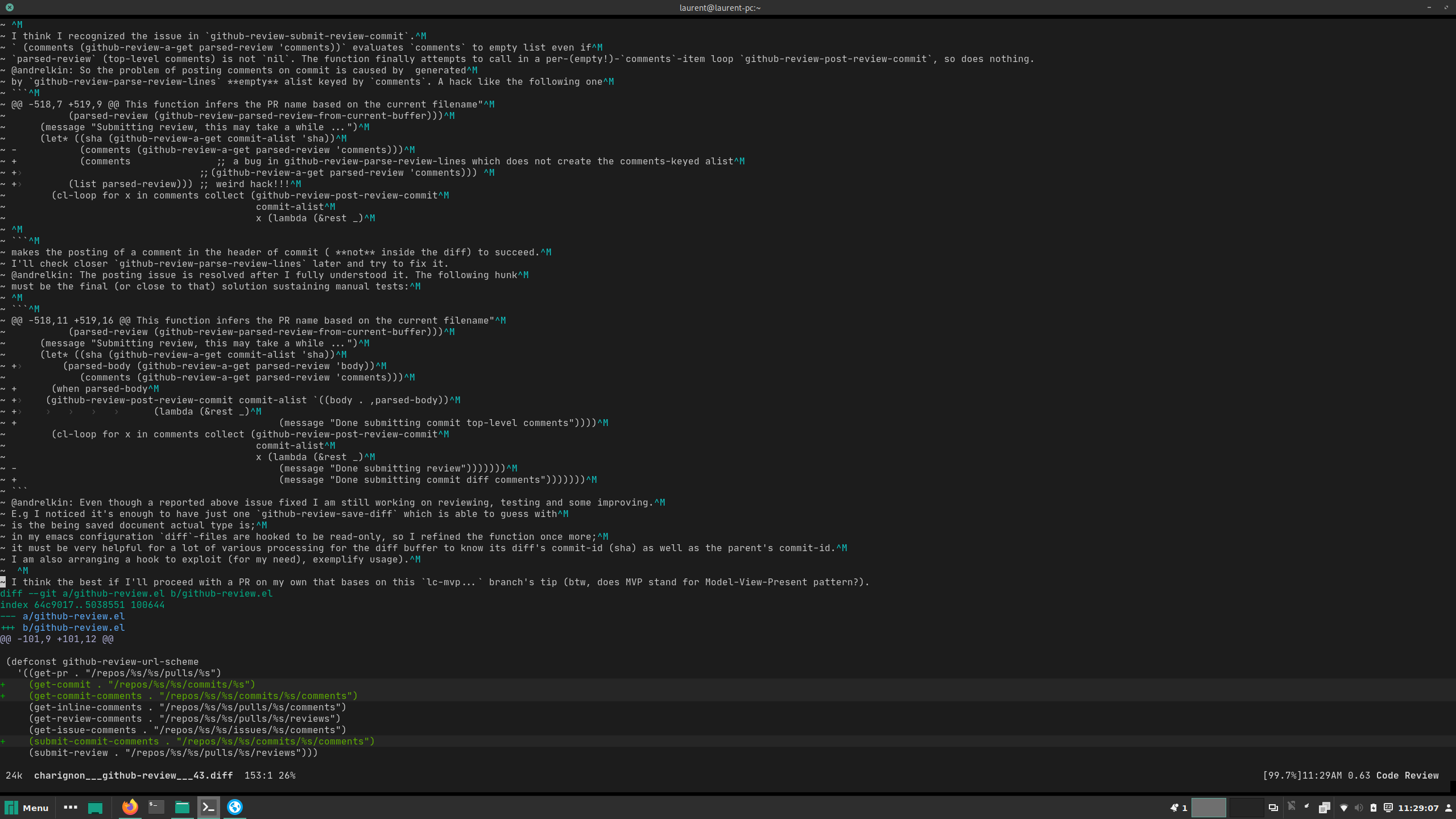Open the volume speaker control
Image resolution: width=1456 pixels, height=819 pixels.
coord(1359,808)
